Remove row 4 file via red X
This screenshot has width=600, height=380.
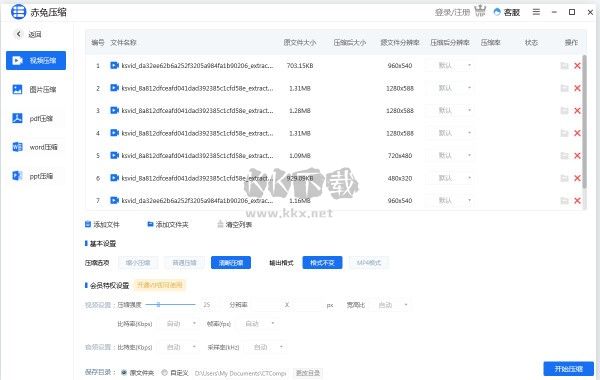577,133
